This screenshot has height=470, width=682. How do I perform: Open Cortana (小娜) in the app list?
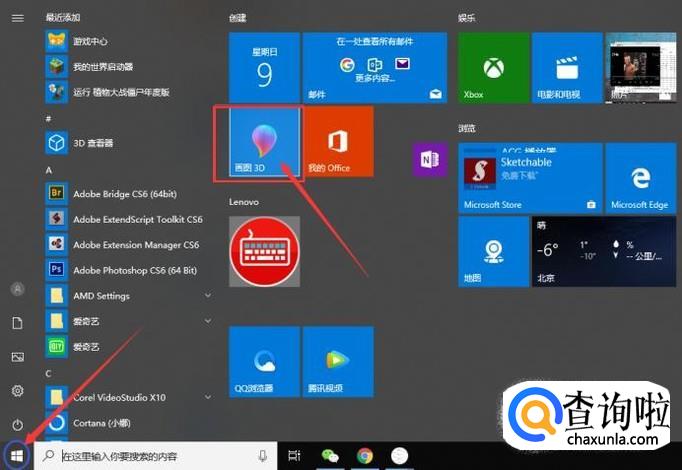click(130, 423)
